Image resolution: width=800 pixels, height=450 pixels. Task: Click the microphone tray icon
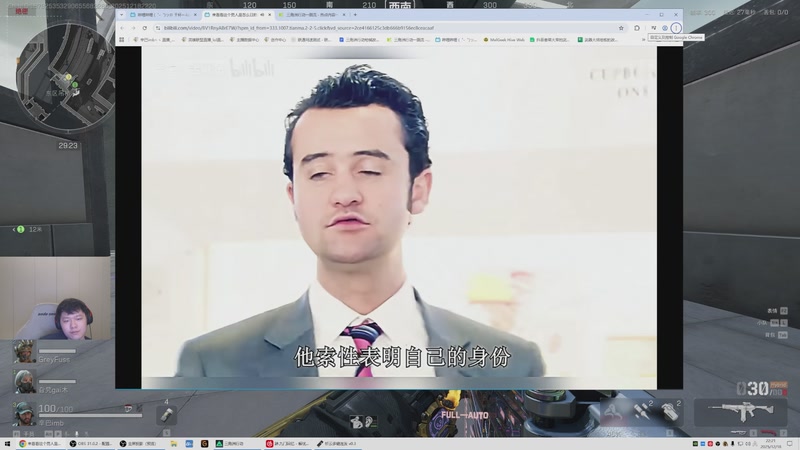pos(733,444)
